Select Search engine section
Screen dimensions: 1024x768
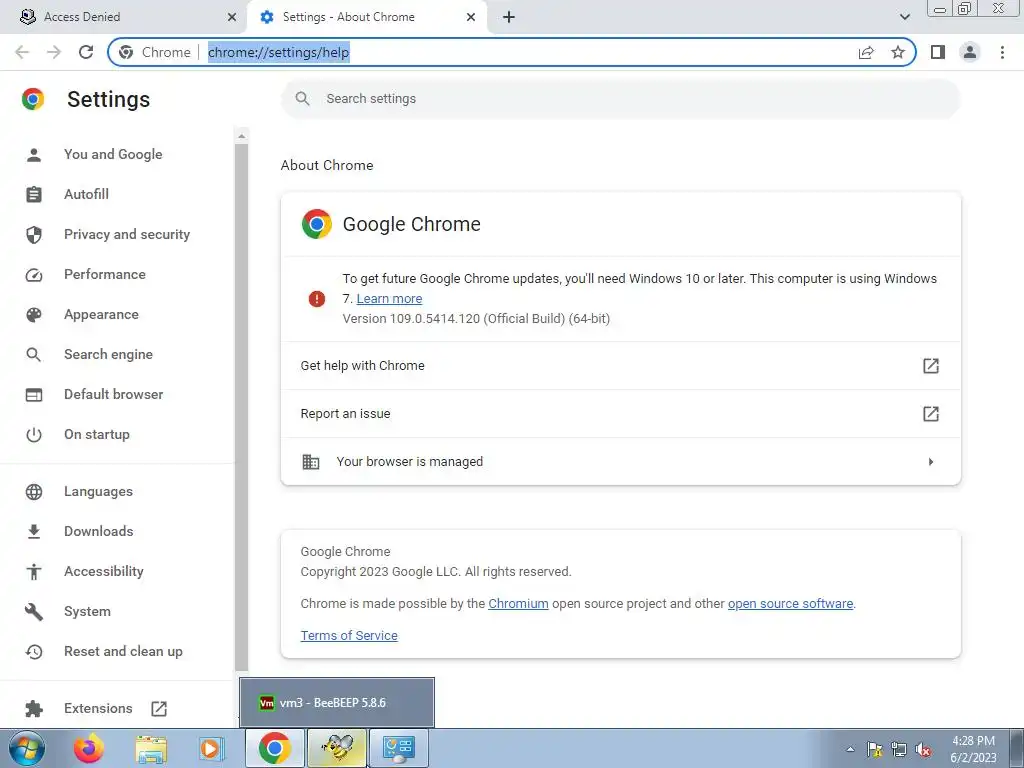108,355
